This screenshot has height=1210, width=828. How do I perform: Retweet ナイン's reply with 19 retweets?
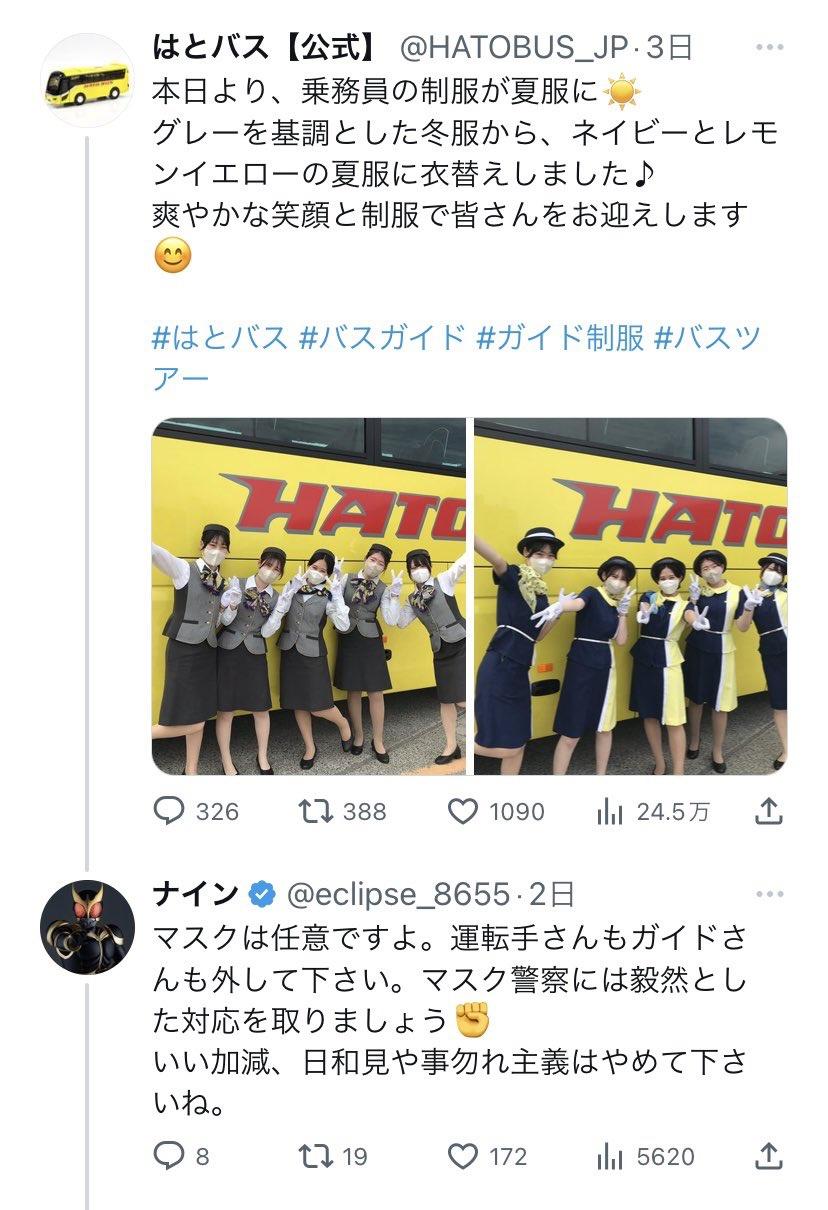(333, 1157)
